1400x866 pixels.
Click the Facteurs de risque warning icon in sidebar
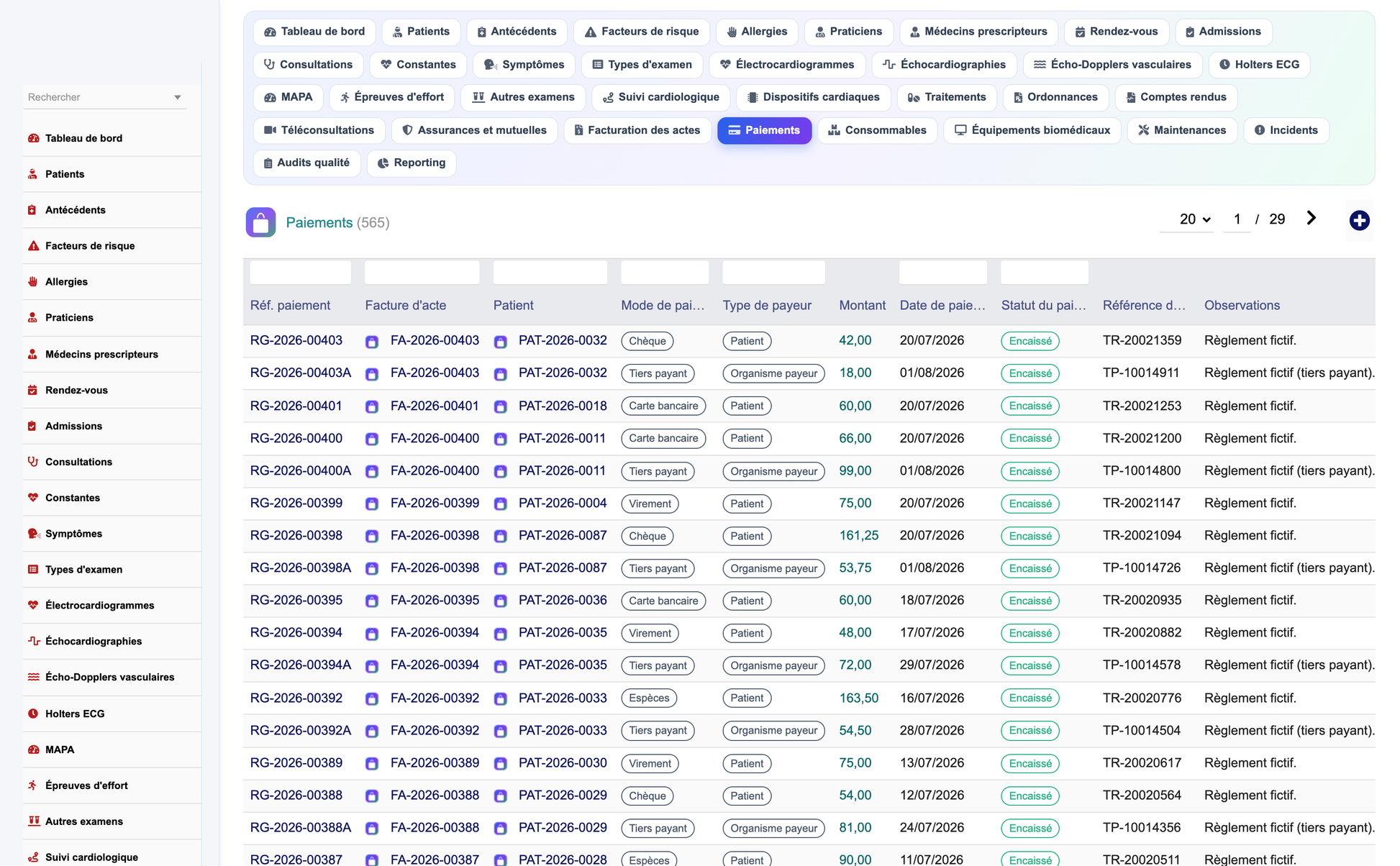pyautogui.click(x=33, y=246)
